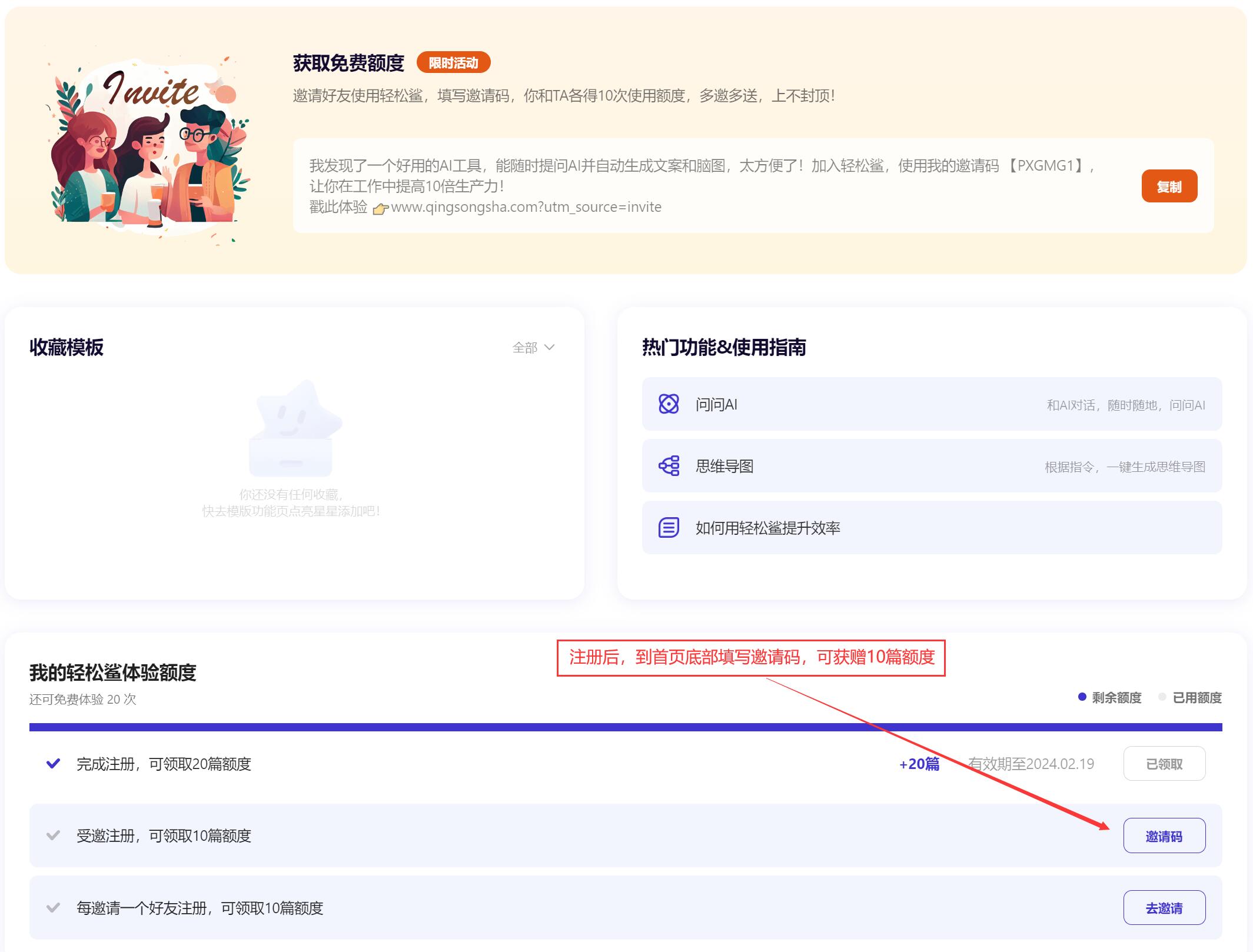Click the 每邀请一个好友注册 row text
Viewport: 1253px width, 952px height.
pyautogui.click(x=200, y=908)
